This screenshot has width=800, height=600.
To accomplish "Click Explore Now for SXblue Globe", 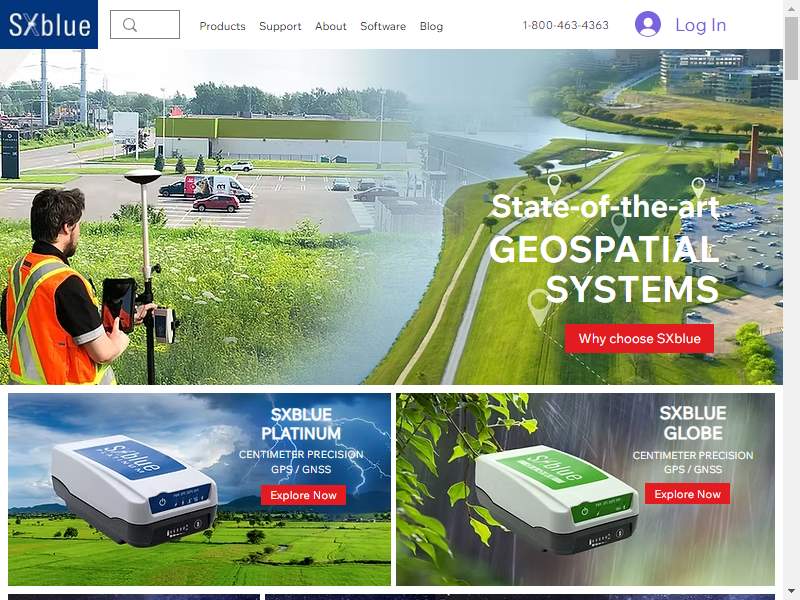I will click(x=687, y=494).
